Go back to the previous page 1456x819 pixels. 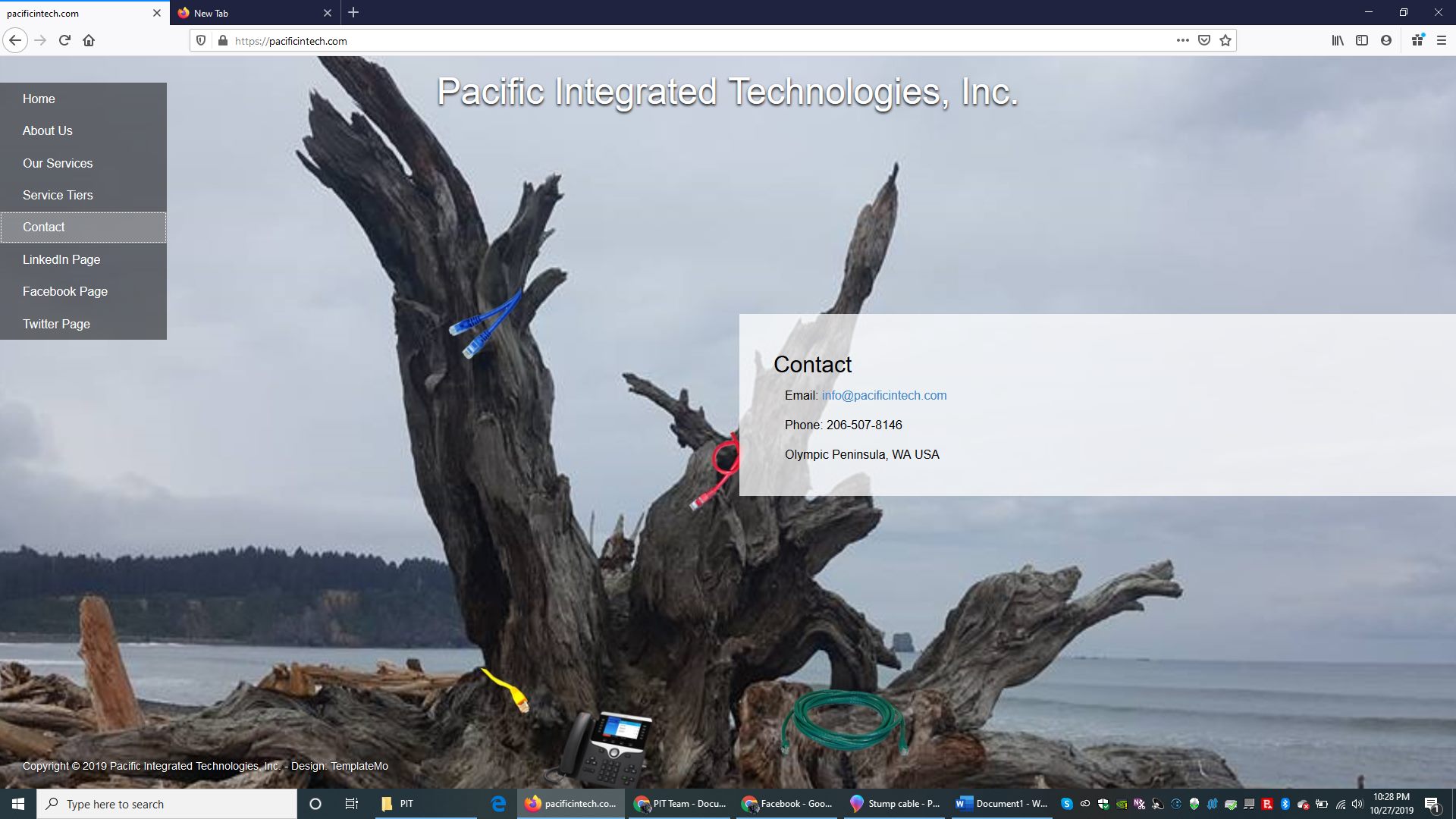(x=15, y=40)
